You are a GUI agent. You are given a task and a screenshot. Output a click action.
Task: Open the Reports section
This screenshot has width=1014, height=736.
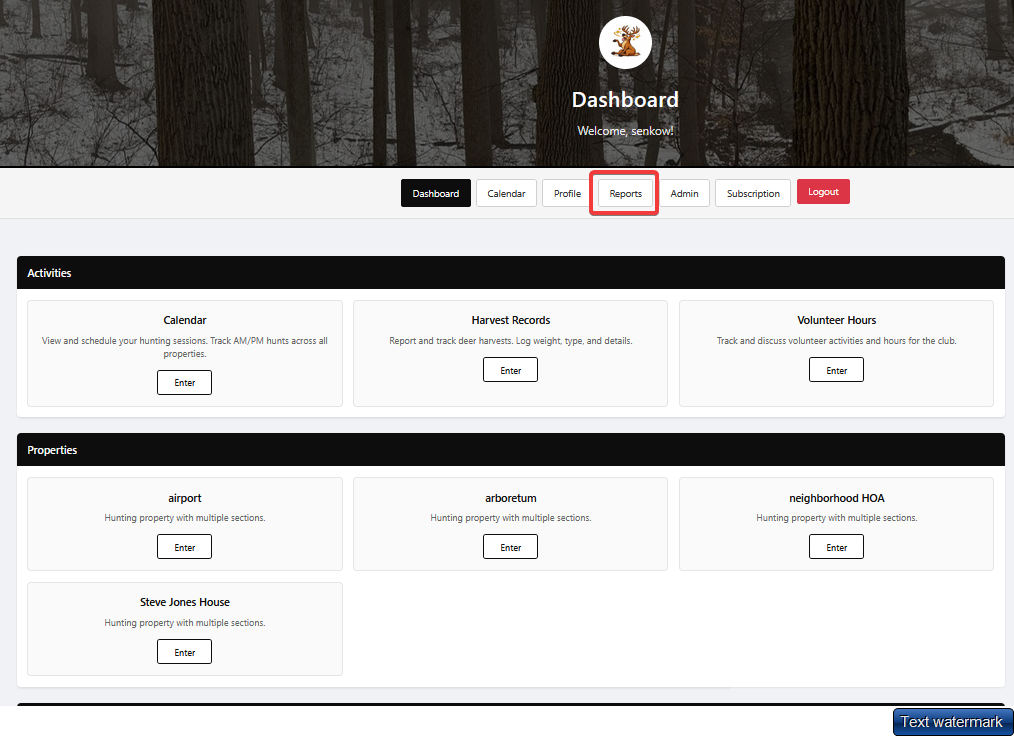point(623,192)
